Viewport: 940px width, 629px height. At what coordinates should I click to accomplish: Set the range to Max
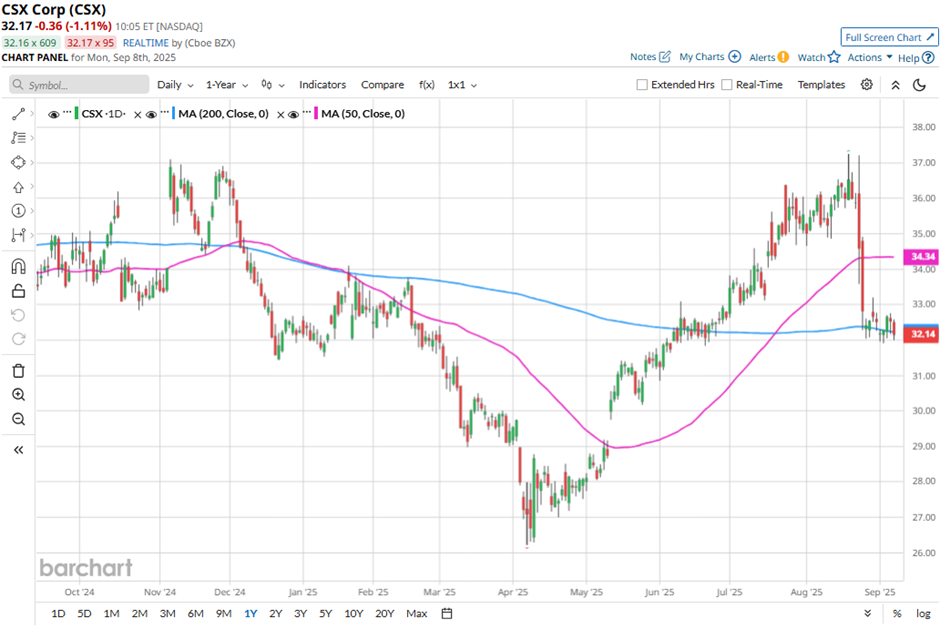point(417,613)
